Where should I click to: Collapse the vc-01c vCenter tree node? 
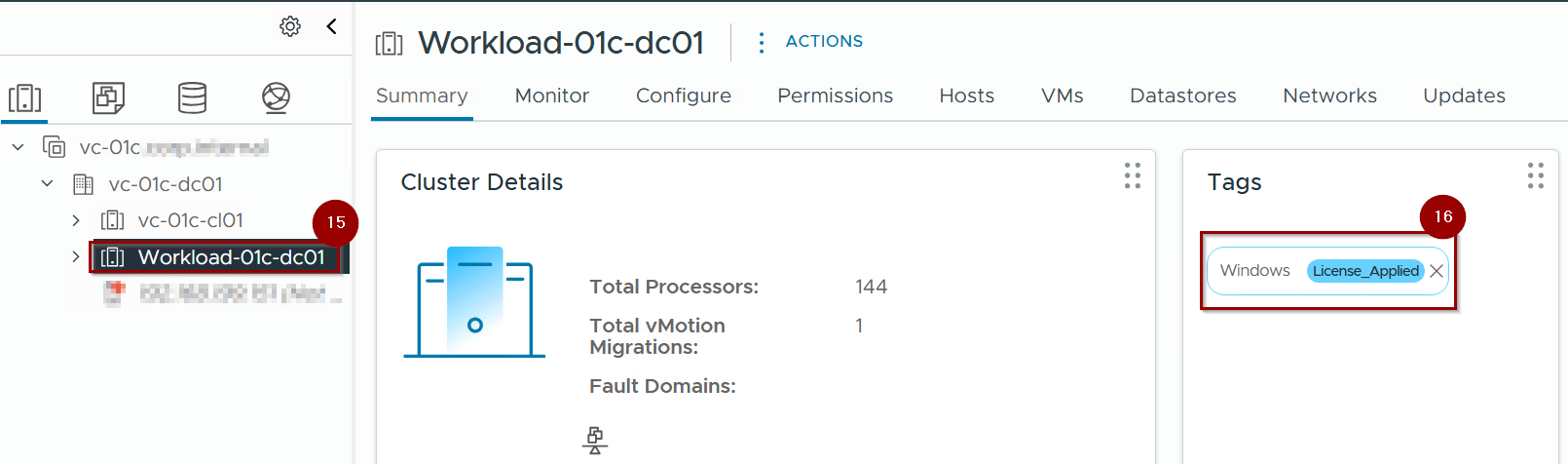coord(18,147)
